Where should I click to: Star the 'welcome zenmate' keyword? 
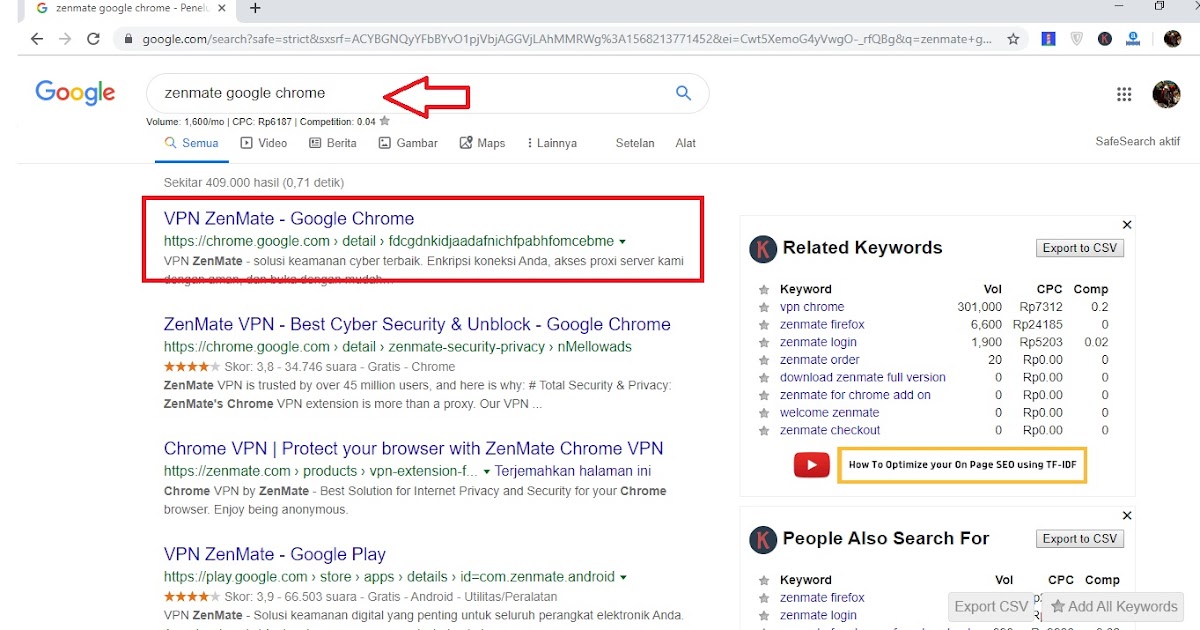click(x=764, y=413)
